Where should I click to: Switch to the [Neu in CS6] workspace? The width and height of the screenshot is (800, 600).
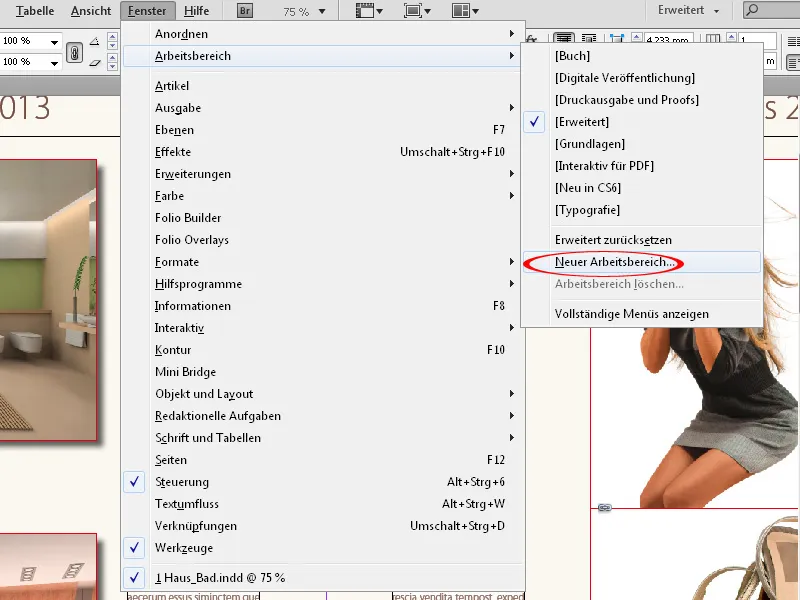(x=642, y=187)
